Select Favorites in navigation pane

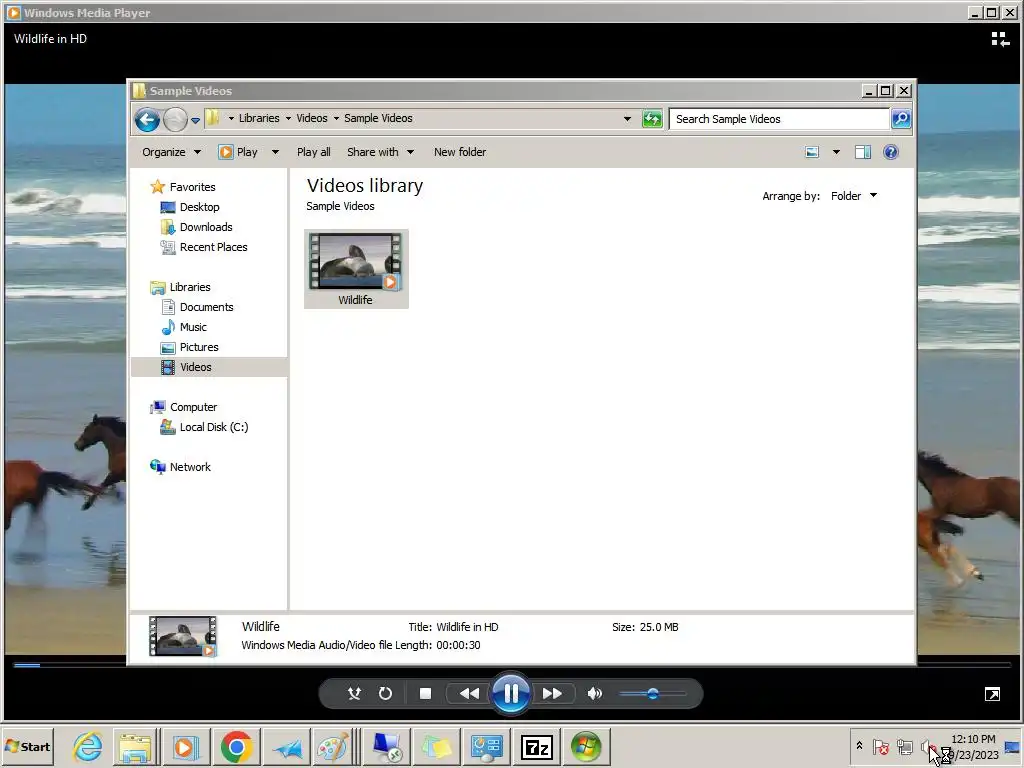192,187
